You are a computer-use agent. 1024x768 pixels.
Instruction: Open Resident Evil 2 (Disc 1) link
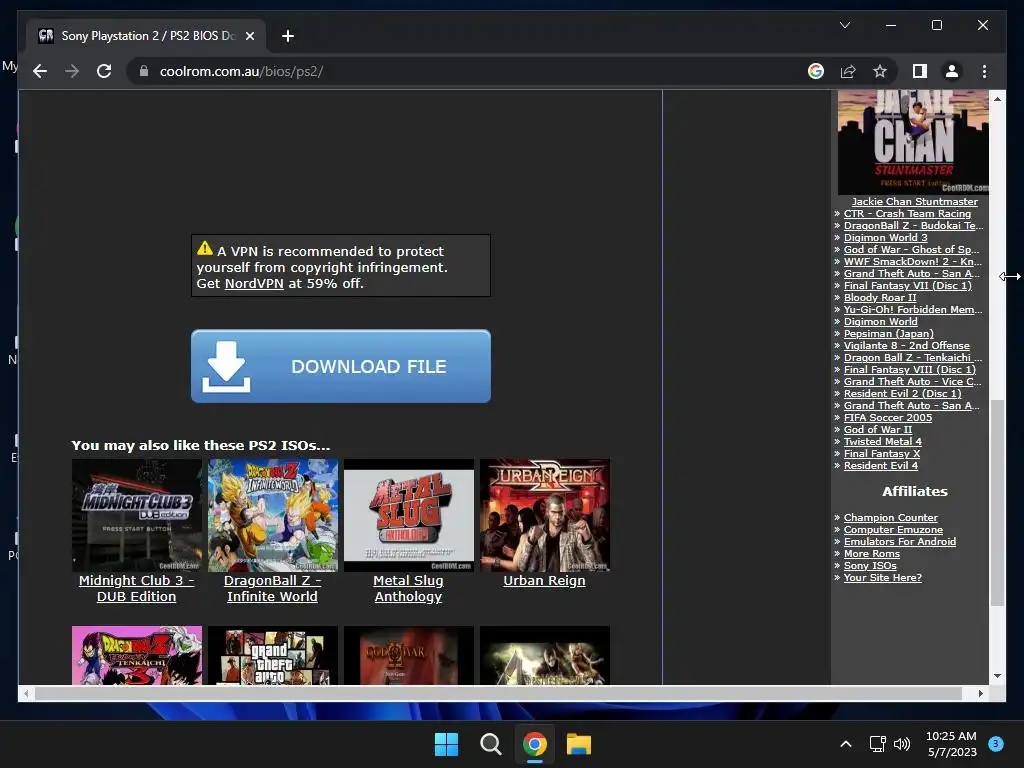click(x=903, y=394)
